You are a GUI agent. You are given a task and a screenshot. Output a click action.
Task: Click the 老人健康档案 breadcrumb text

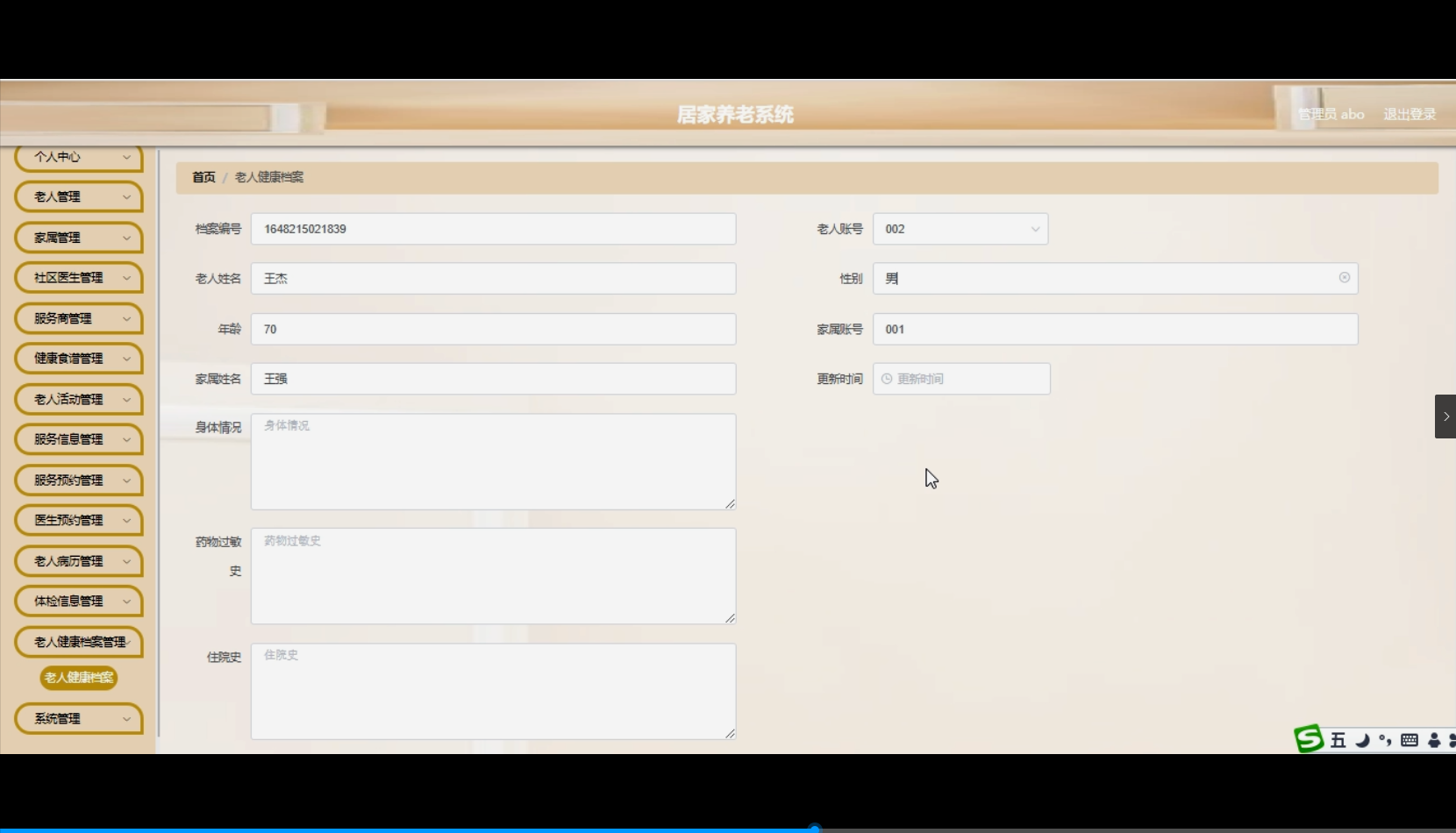click(x=269, y=177)
